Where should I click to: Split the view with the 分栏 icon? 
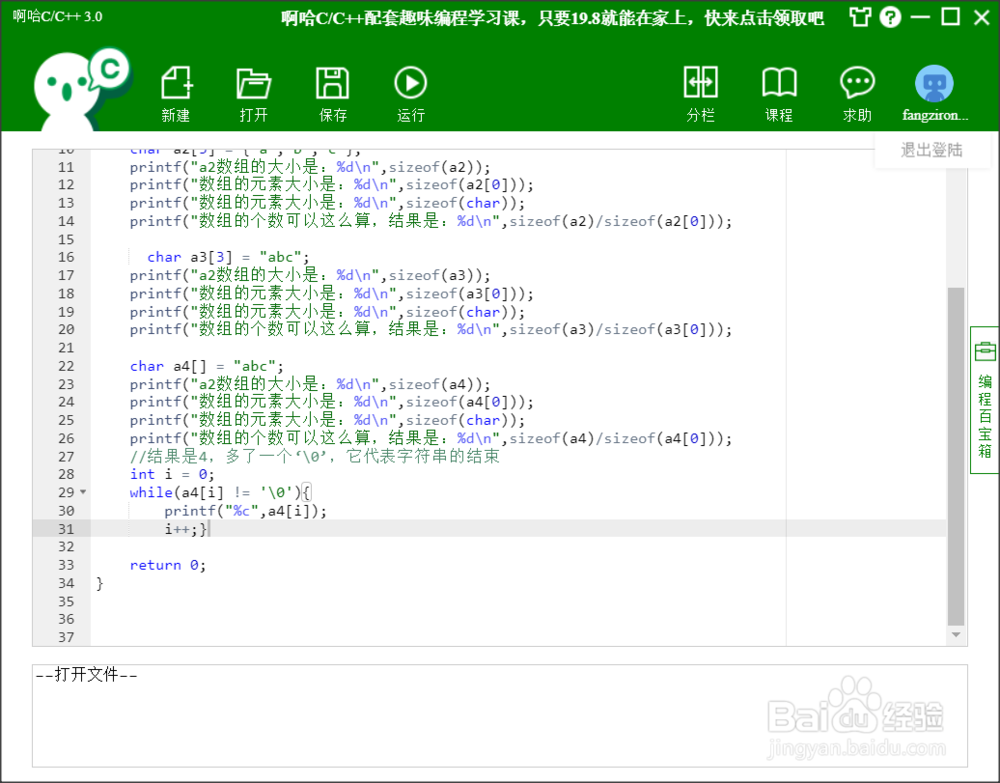click(700, 83)
